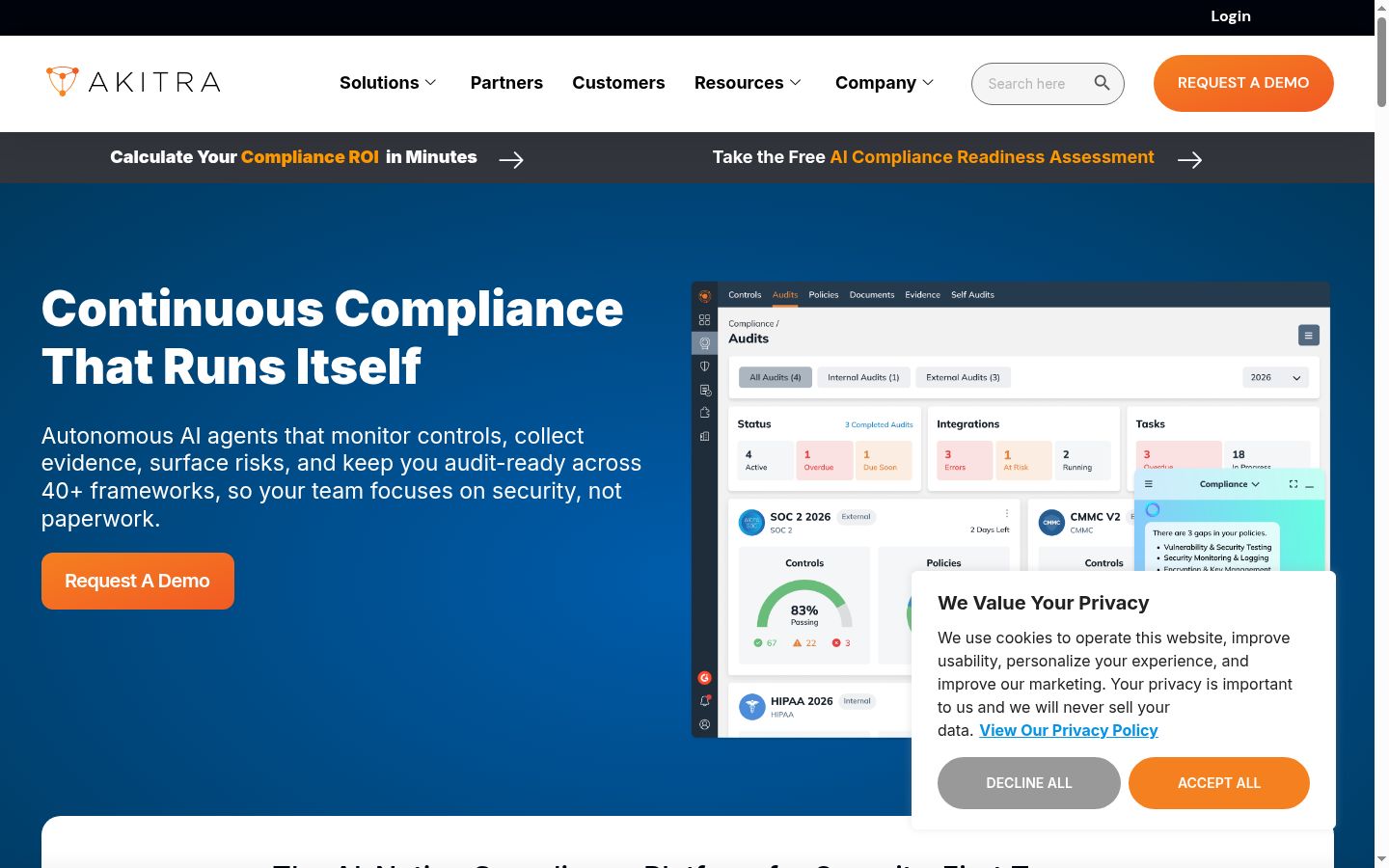Click the orange Akitra icon atop the dashboard sidebar

tap(705, 296)
